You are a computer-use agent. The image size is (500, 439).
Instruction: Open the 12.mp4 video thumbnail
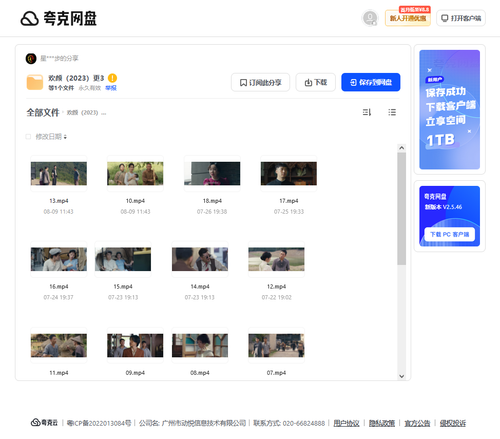[x=276, y=259]
